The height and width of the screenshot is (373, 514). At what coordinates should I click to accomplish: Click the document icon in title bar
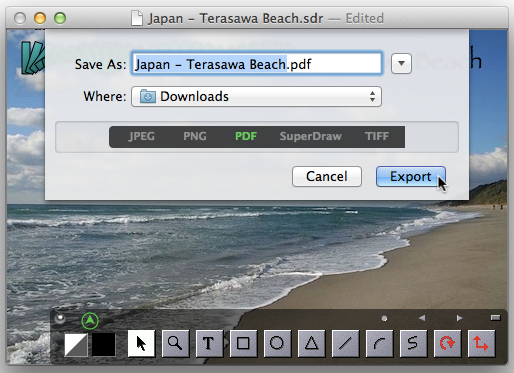point(137,18)
